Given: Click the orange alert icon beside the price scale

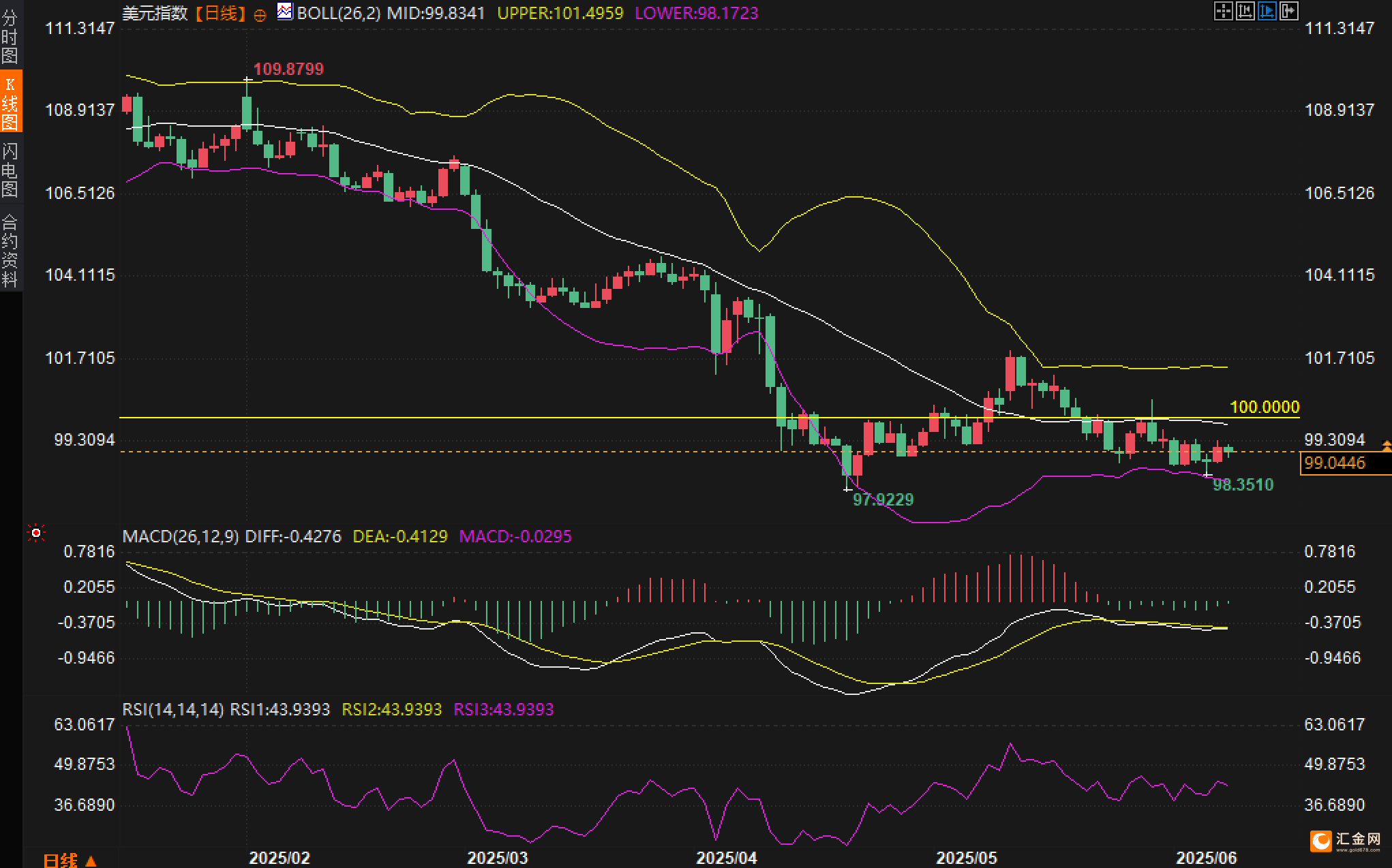Looking at the screenshot, I should click(x=1386, y=446).
